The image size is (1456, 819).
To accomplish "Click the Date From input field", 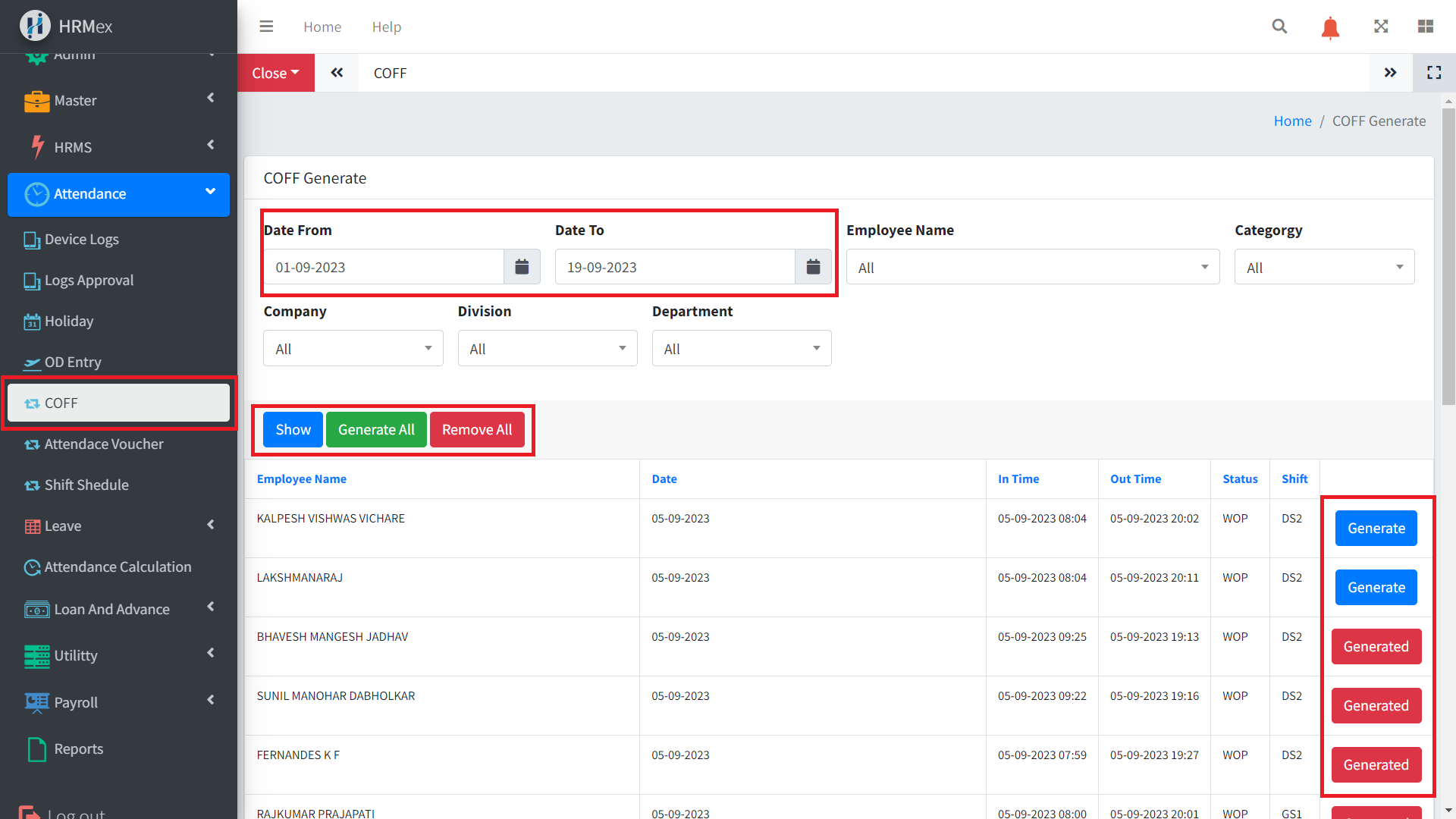I will click(x=384, y=267).
